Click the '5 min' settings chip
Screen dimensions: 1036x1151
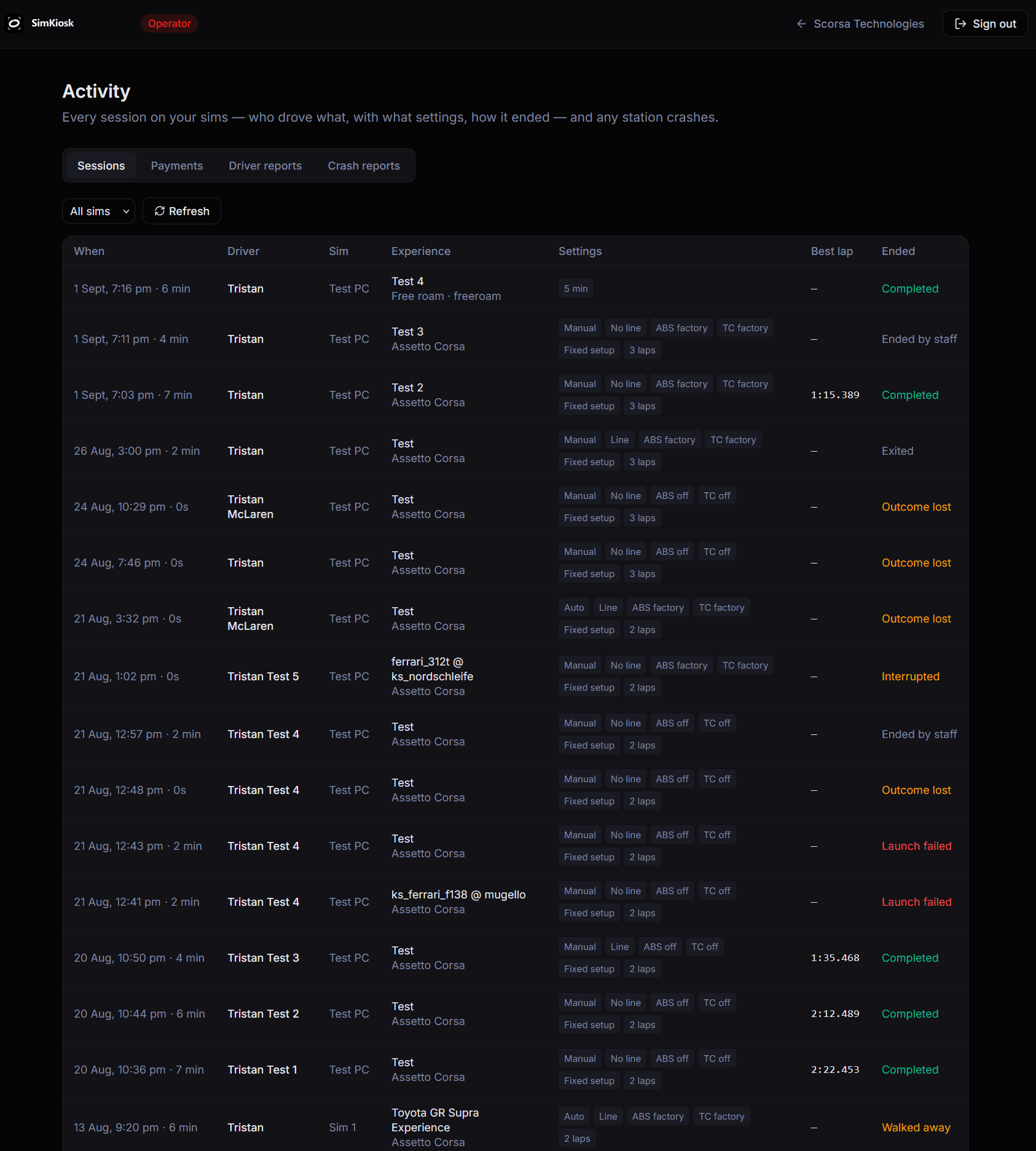(576, 289)
